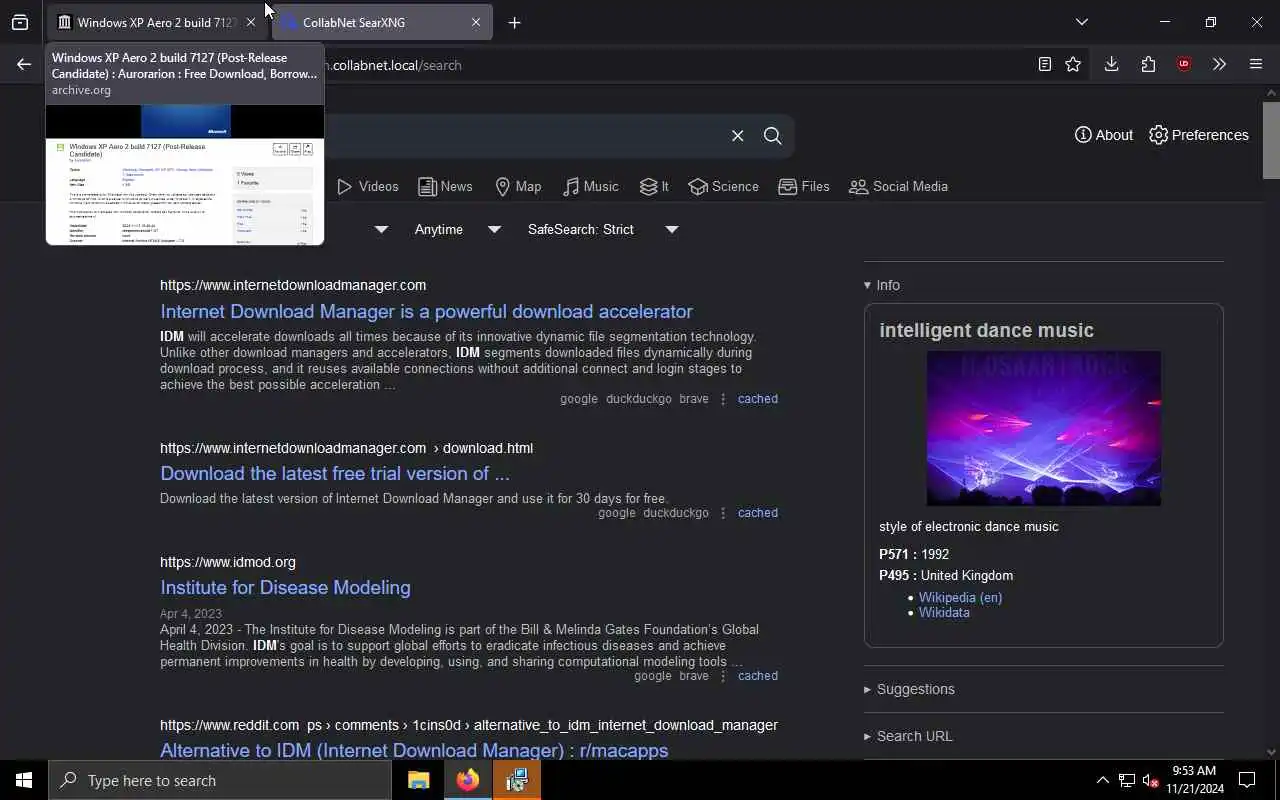The height and width of the screenshot is (800, 1280).
Task: Go back with the browser back arrow
Action: (x=24, y=64)
